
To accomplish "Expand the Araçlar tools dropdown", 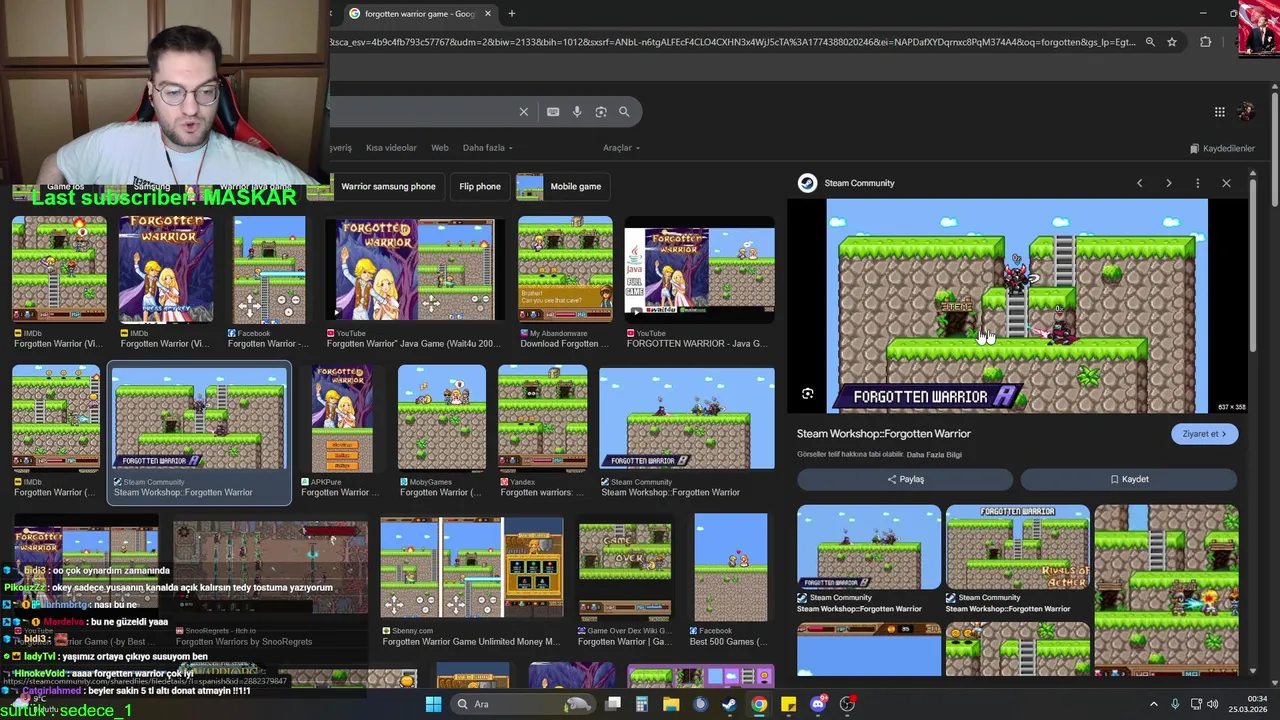I will click(621, 148).
